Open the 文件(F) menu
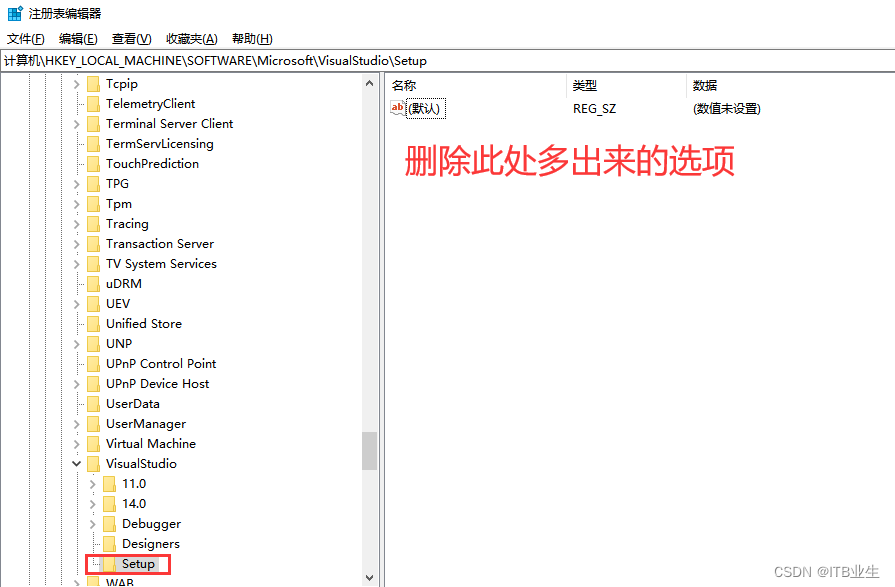 point(26,39)
